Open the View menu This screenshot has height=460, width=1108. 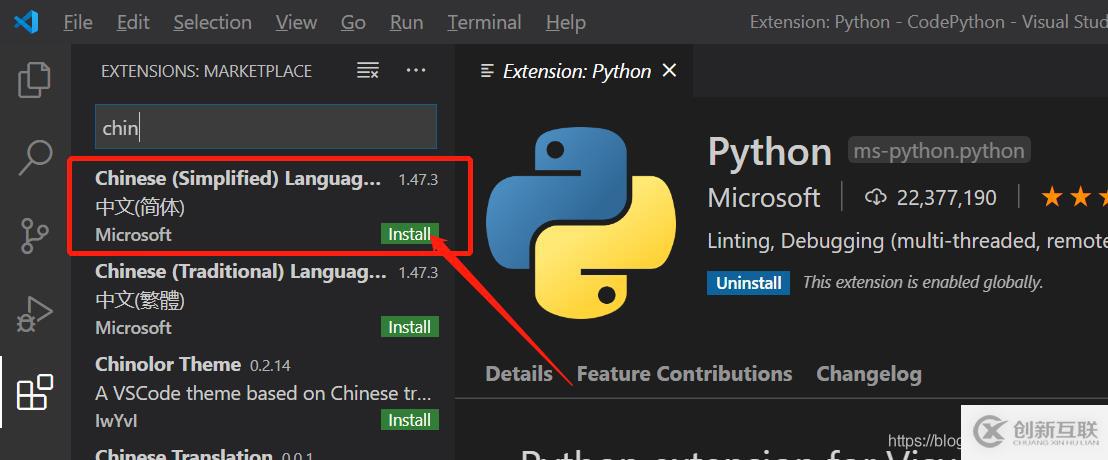click(296, 23)
